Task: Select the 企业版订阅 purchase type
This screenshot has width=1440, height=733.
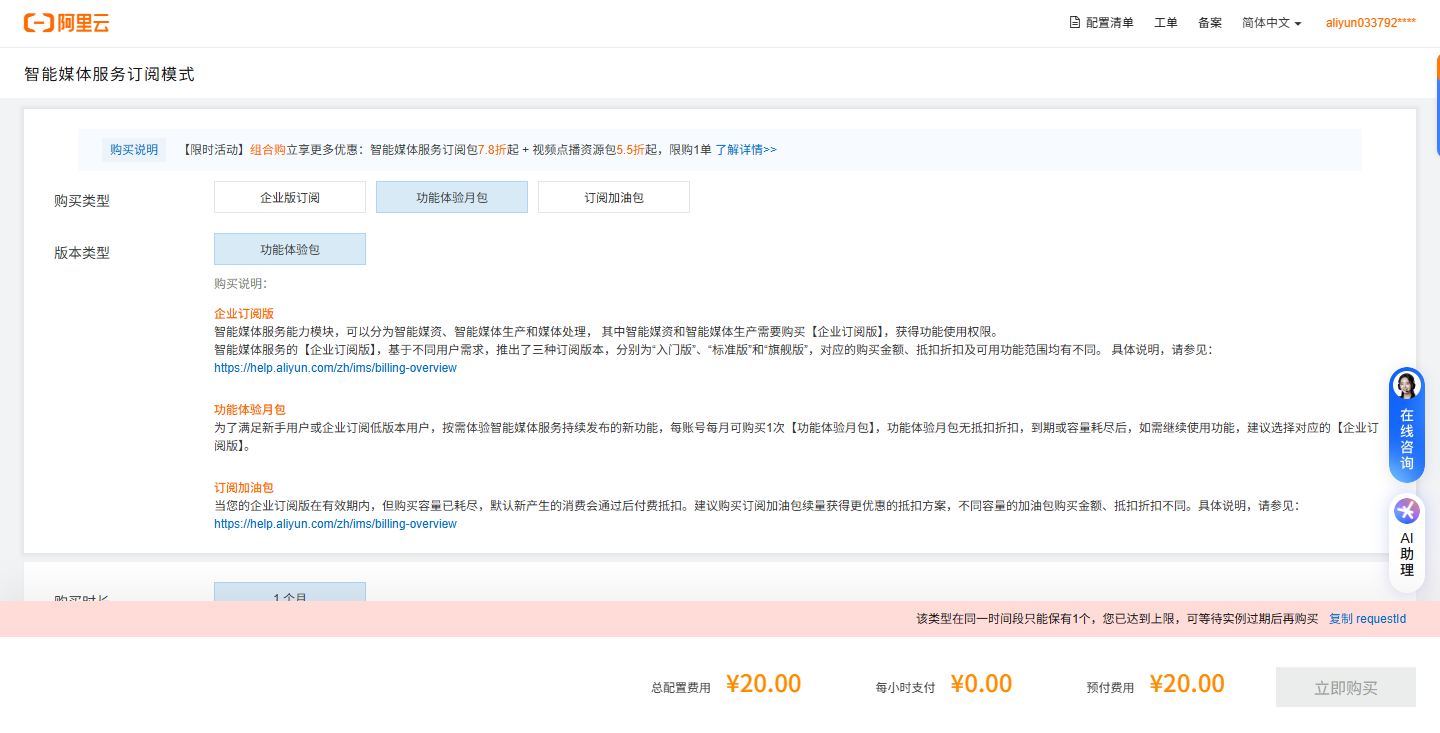Action: [x=290, y=197]
